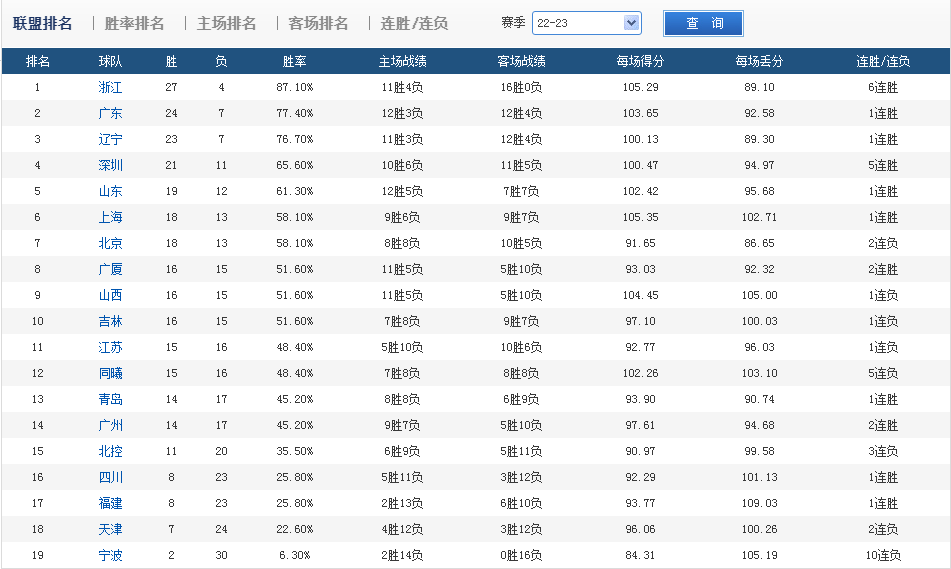Screen dimensions: 951x569
Task: Select the 35.50% win rate cell
Action: tap(295, 451)
